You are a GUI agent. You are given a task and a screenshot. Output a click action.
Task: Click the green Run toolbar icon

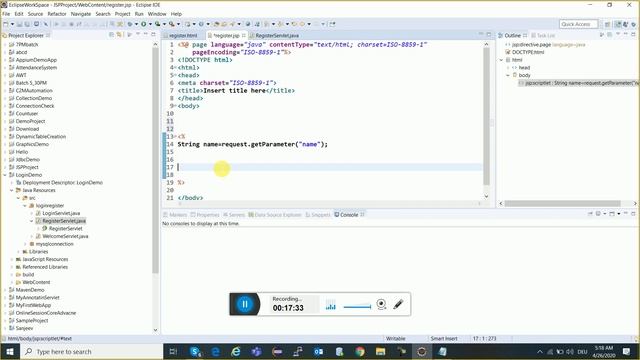tap(144, 24)
